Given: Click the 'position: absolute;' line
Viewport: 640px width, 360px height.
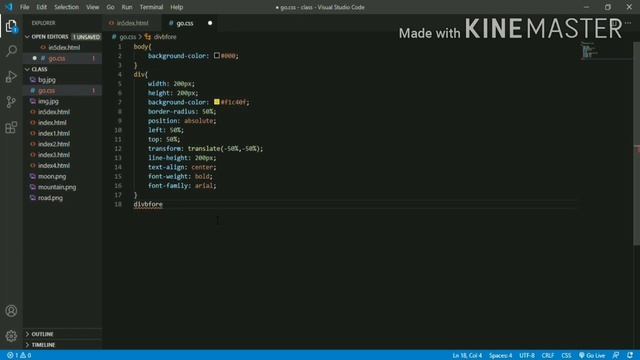Looking at the screenshot, I should pos(182,121).
